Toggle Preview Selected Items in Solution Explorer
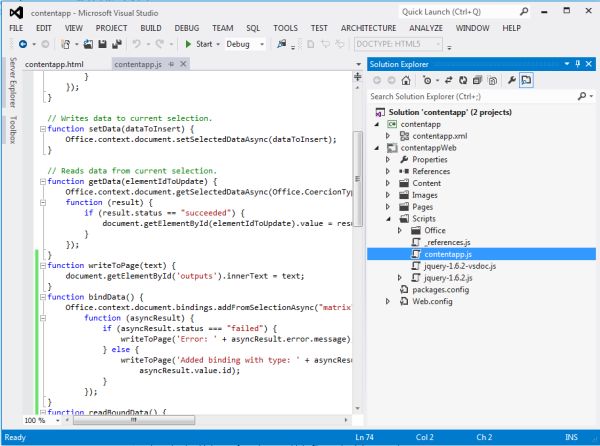The image size is (600, 446). [x=527, y=80]
